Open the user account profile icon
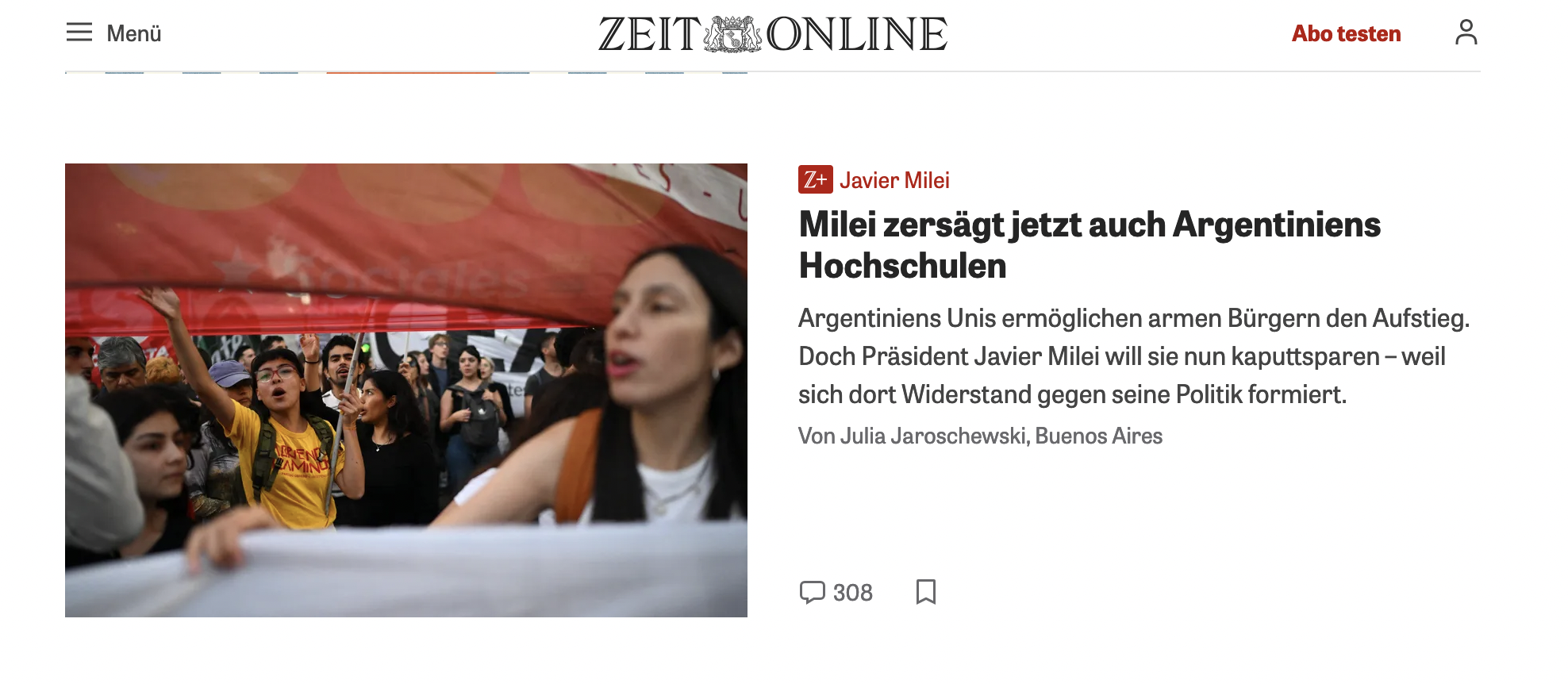This screenshot has height=684, width=1568. tap(1466, 33)
